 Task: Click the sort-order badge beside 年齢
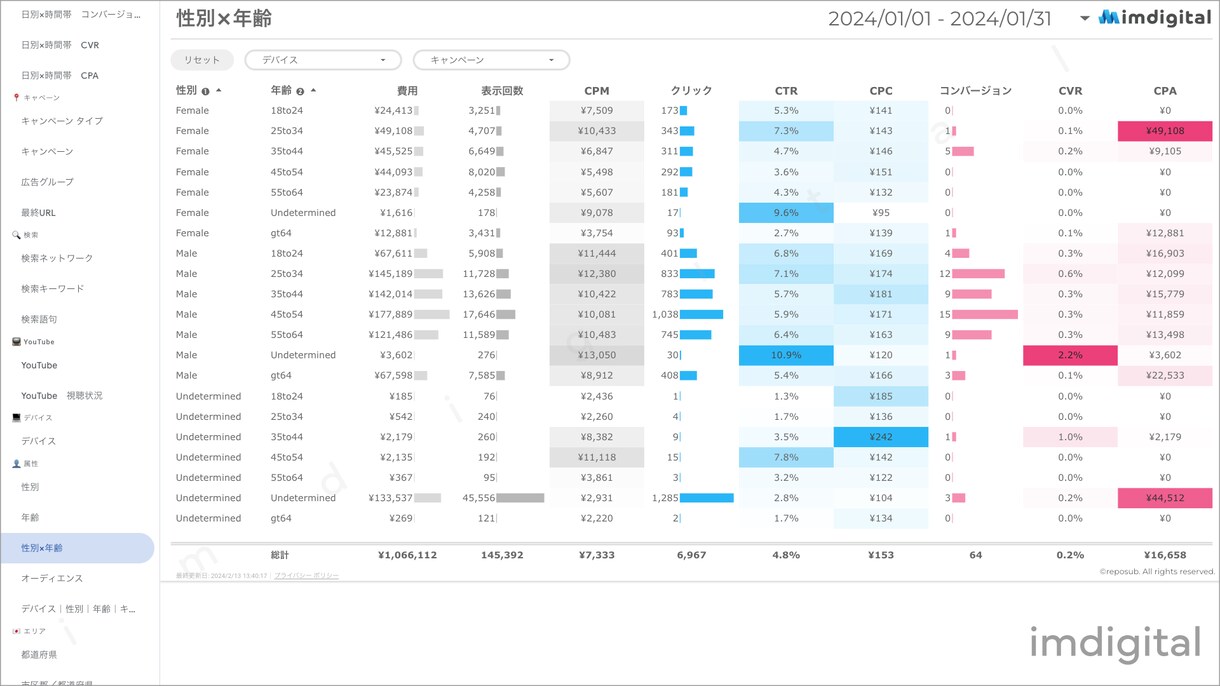point(300,91)
